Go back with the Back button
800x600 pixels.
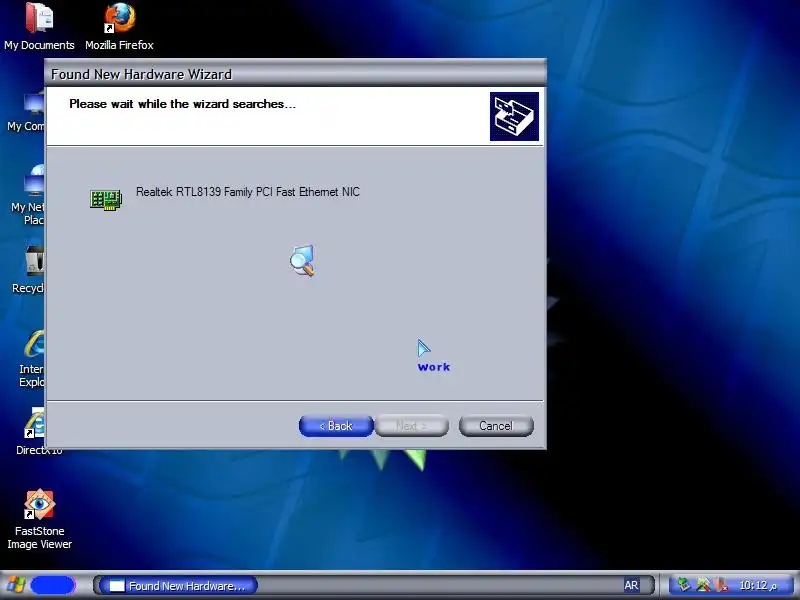pyautogui.click(x=336, y=426)
